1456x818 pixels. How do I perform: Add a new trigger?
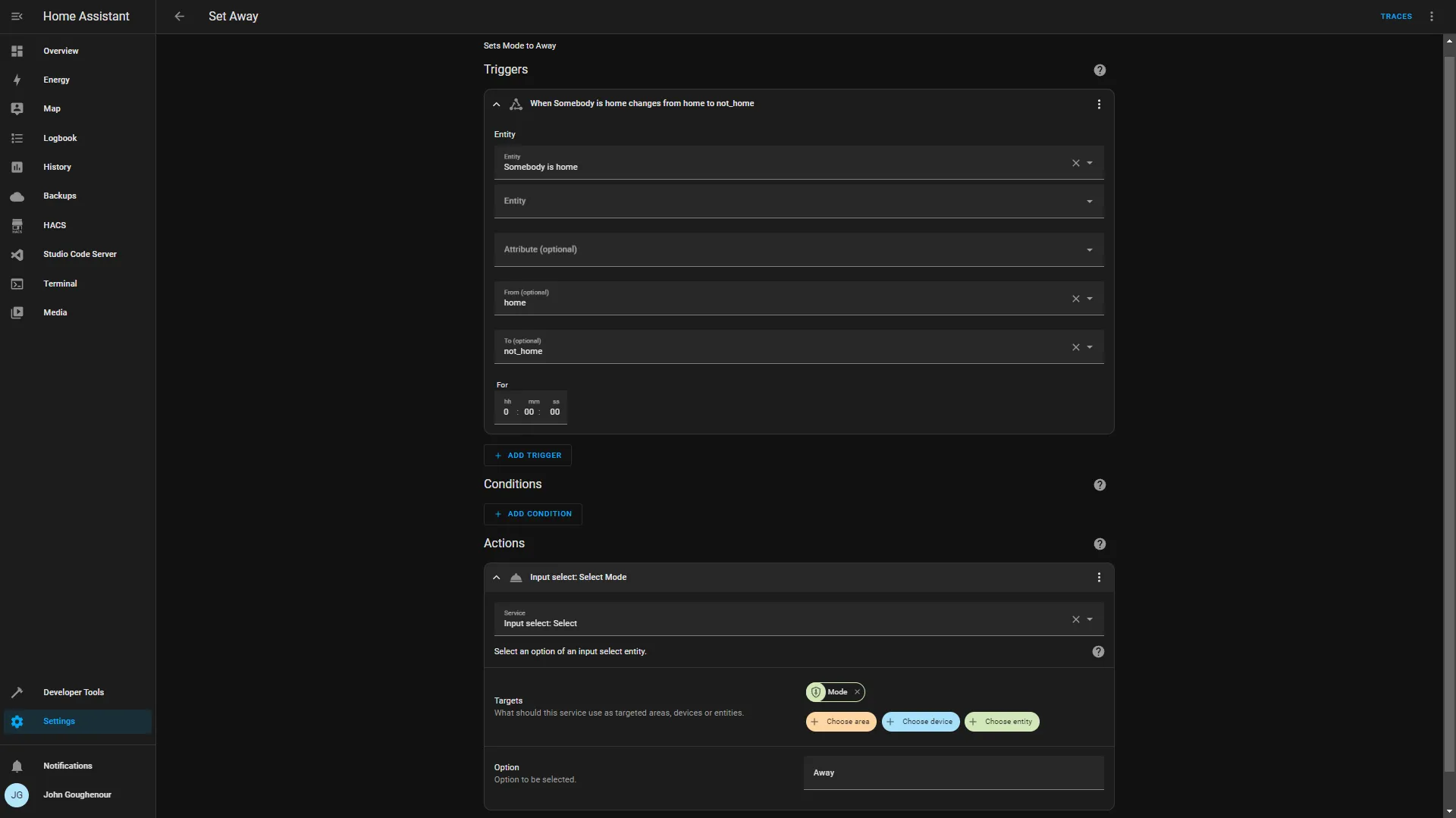click(528, 455)
